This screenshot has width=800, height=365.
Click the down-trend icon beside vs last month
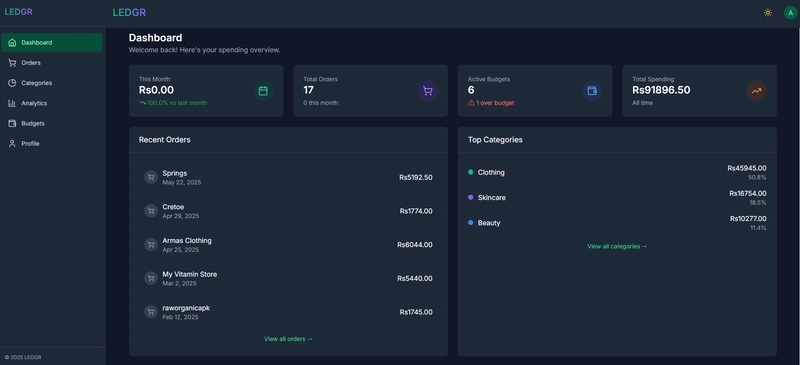pos(142,103)
